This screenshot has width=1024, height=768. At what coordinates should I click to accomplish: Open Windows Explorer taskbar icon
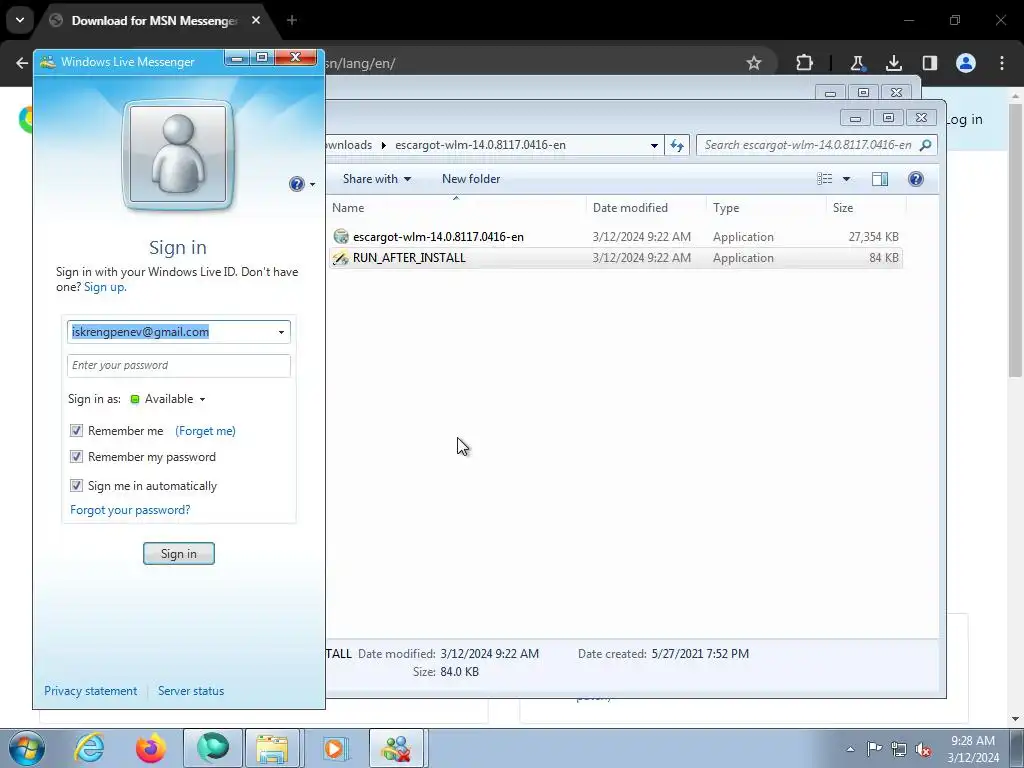(272, 748)
